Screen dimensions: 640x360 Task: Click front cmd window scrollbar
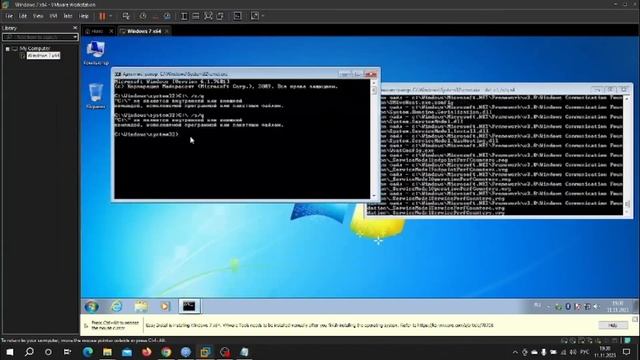[x=373, y=139]
